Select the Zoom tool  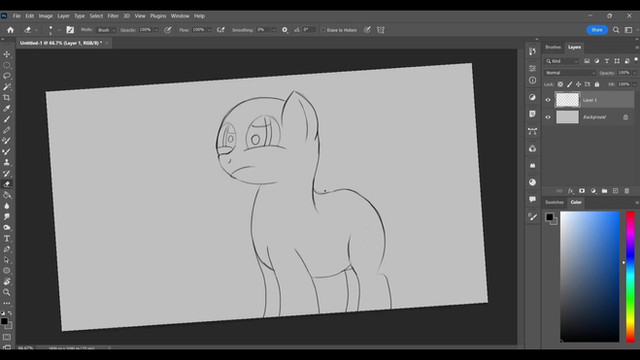(7, 292)
